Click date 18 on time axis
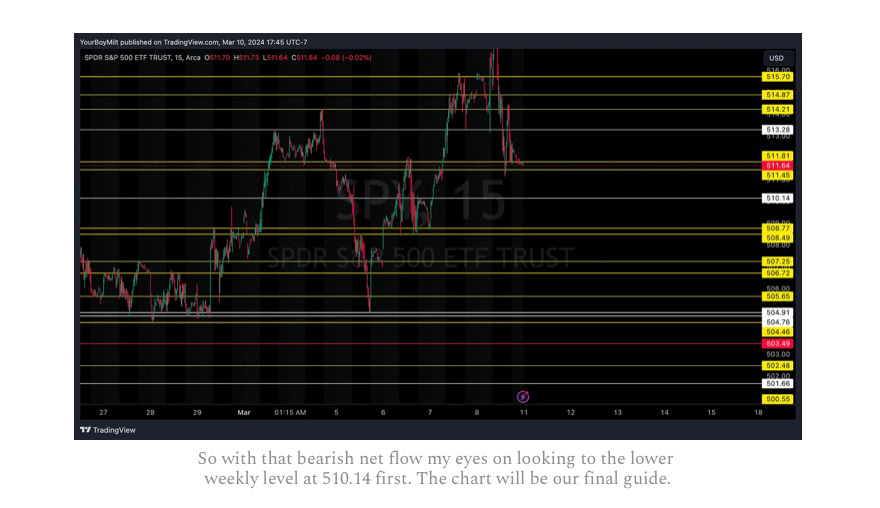Image resolution: width=880 pixels, height=508 pixels. point(758,413)
